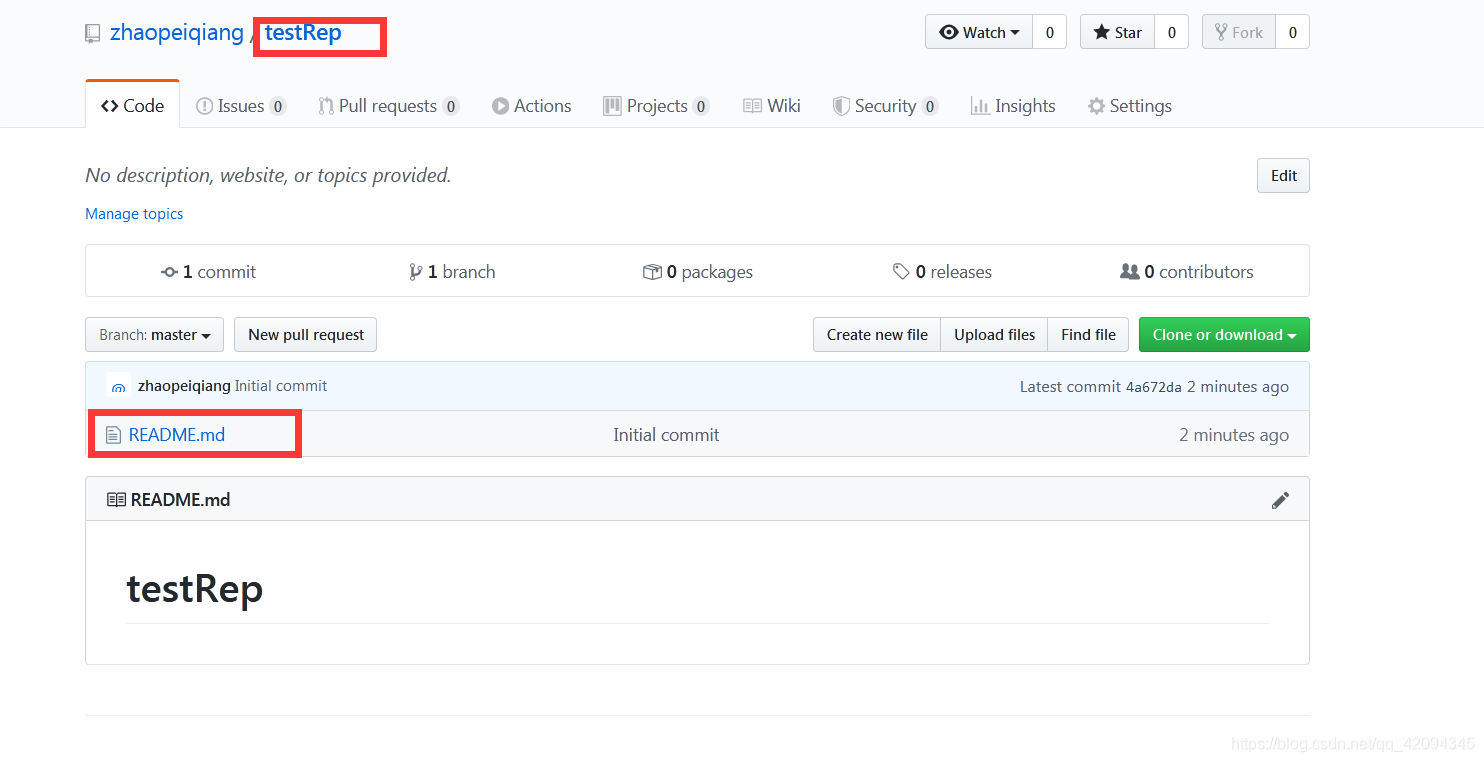Click the watcher count next to Watch

[1049, 32]
